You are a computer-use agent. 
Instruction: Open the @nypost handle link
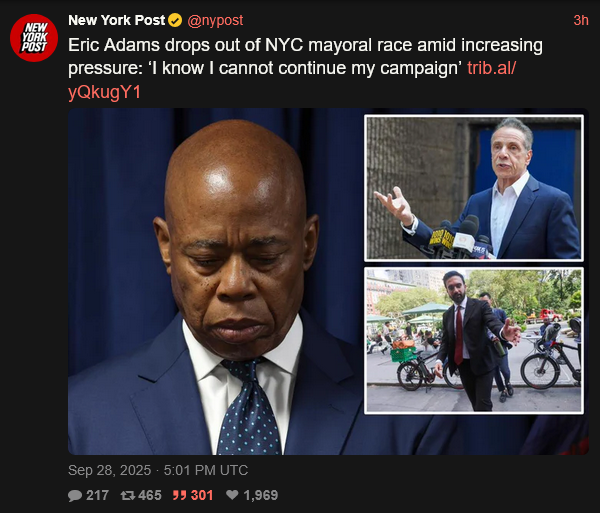coord(215,20)
